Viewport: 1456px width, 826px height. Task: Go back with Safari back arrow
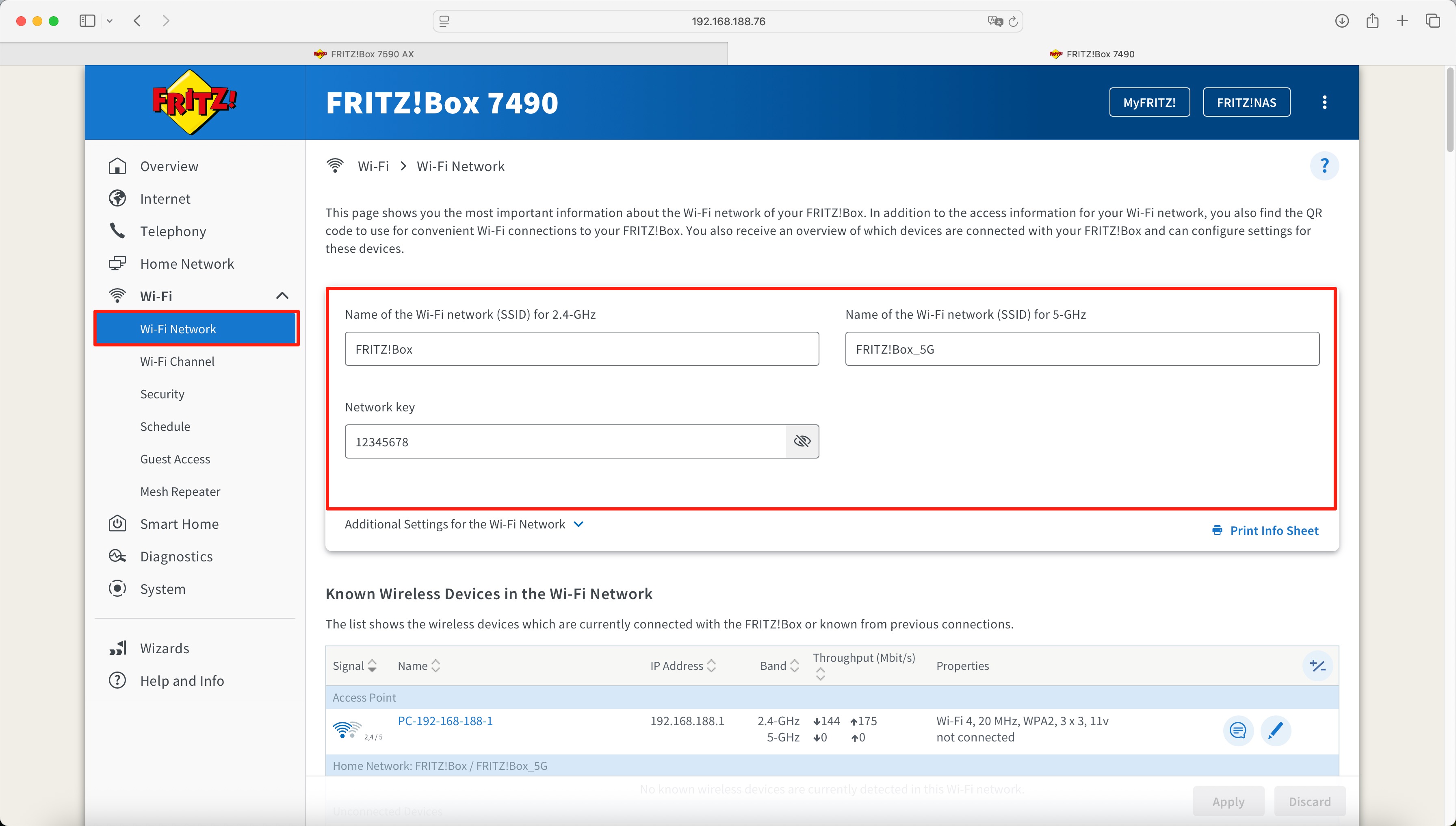pyautogui.click(x=137, y=21)
